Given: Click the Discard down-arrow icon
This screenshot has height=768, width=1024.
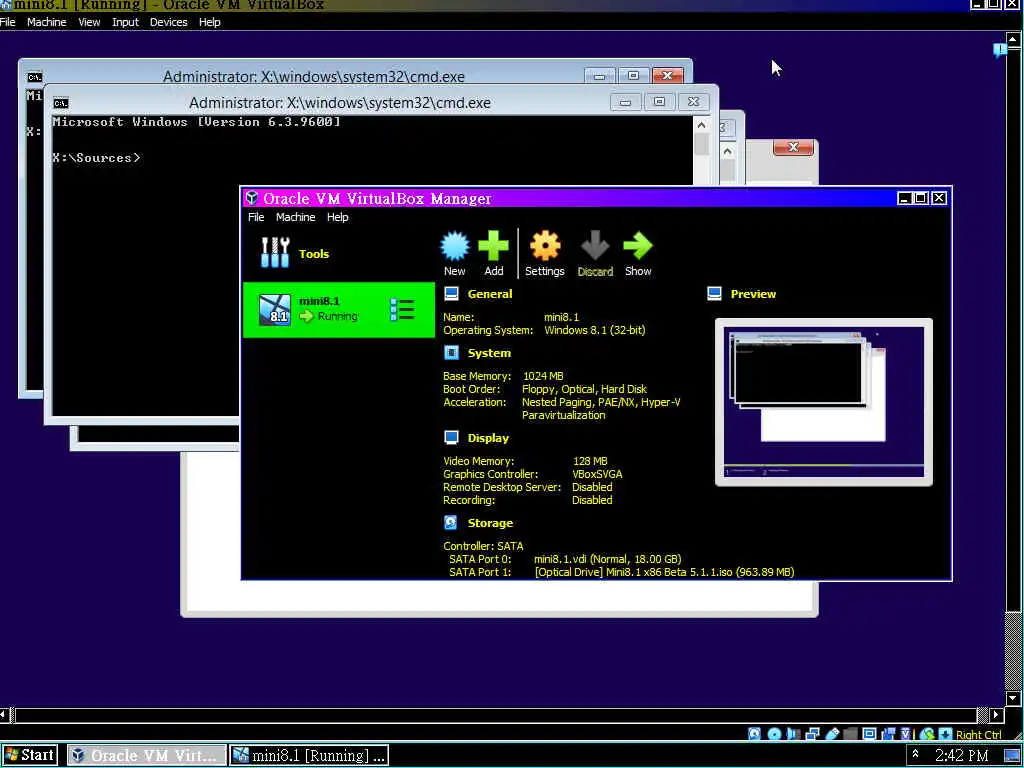Looking at the screenshot, I should pyautogui.click(x=595, y=246).
